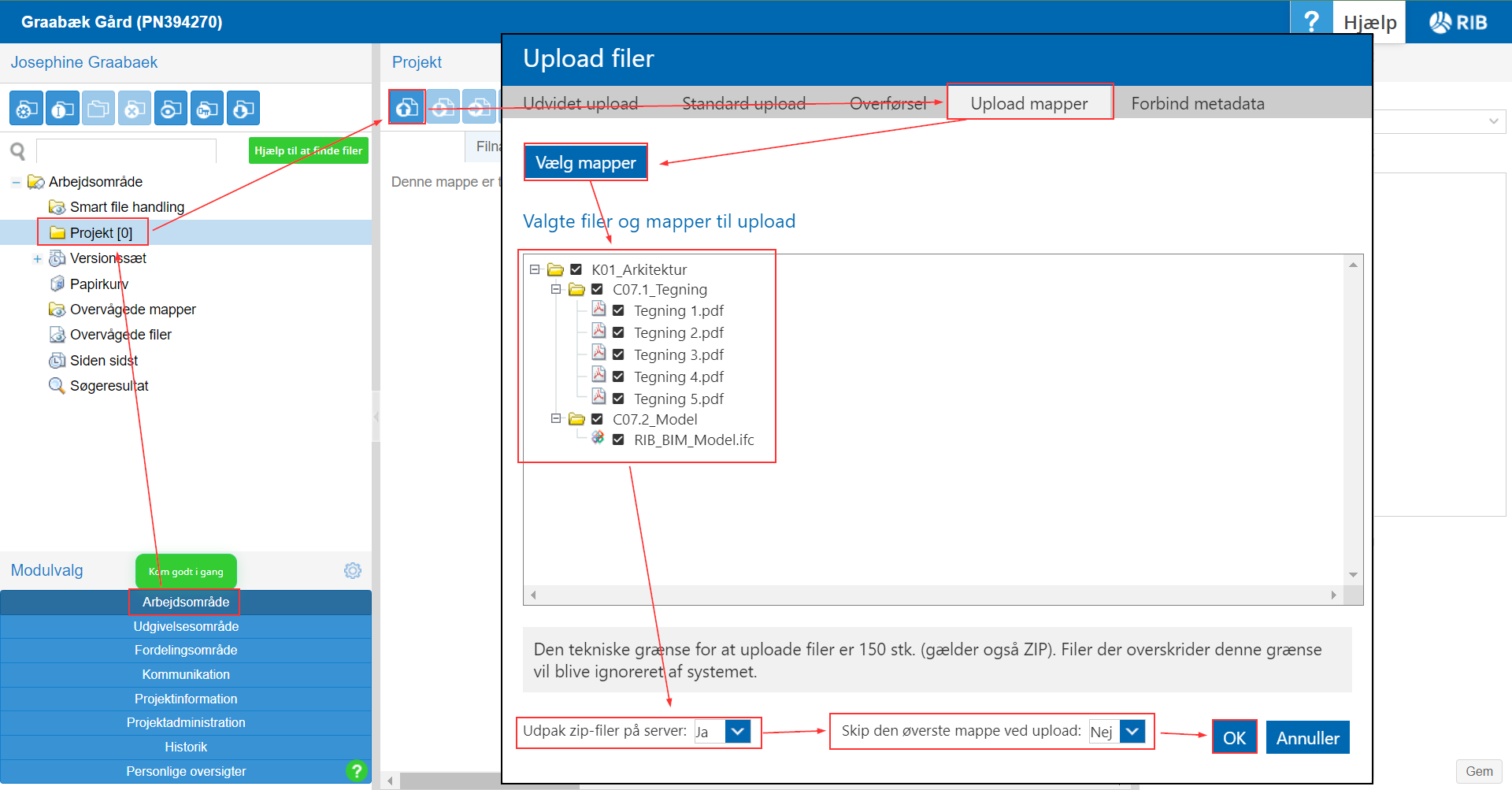Click the download folder icon

tap(243, 109)
